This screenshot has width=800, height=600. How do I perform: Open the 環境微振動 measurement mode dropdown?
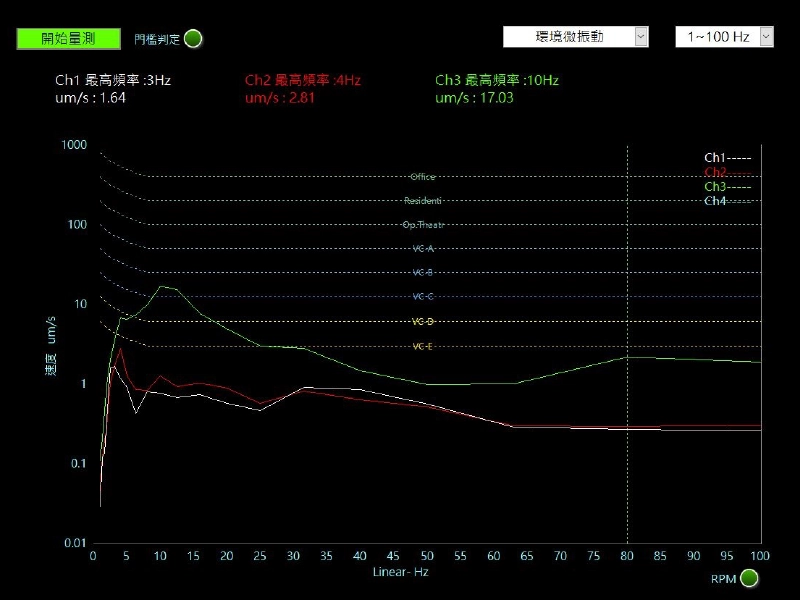pyautogui.click(x=575, y=36)
